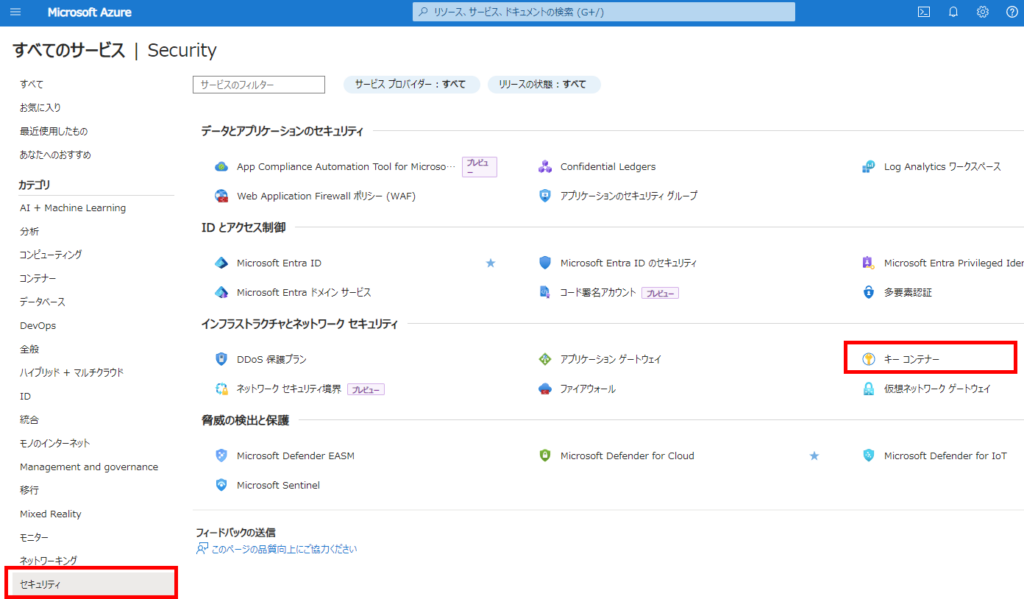Click the Microsoft Entra ID icon

[221, 263]
